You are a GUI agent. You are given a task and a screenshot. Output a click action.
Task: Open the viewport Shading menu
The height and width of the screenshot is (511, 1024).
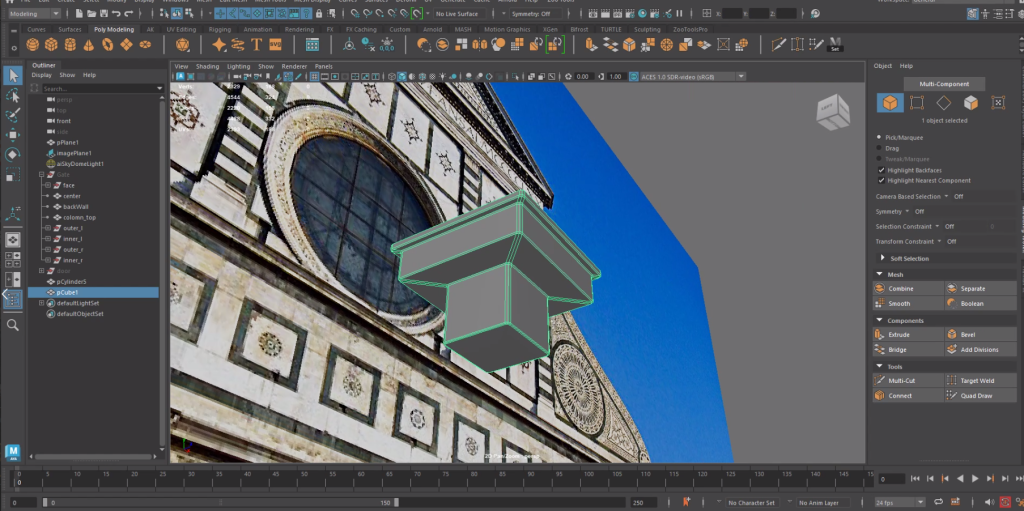(207, 67)
